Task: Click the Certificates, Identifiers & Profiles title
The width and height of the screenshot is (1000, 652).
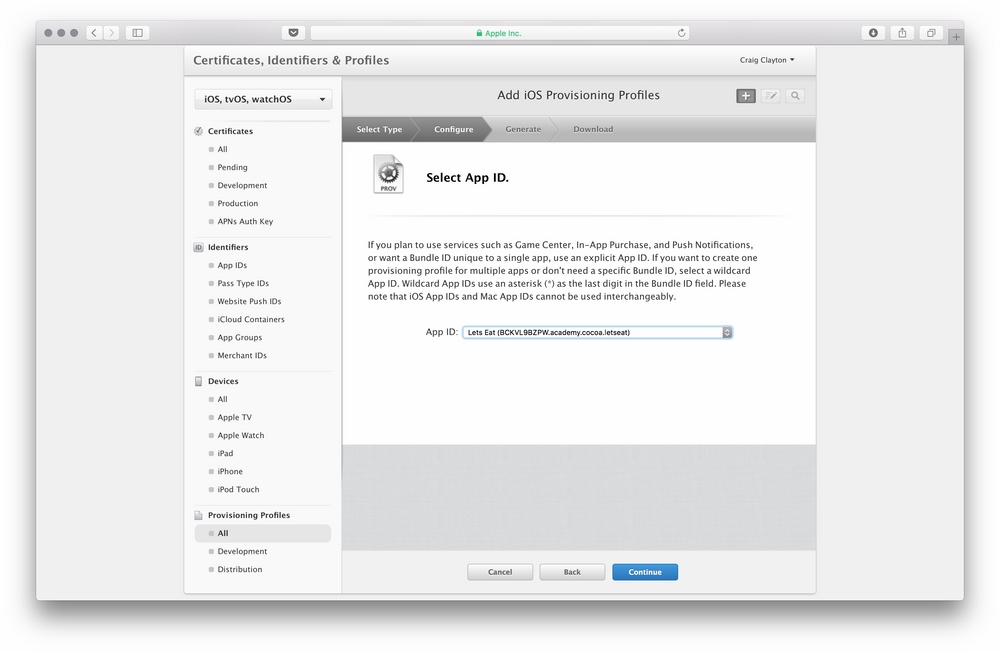Action: [x=291, y=60]
